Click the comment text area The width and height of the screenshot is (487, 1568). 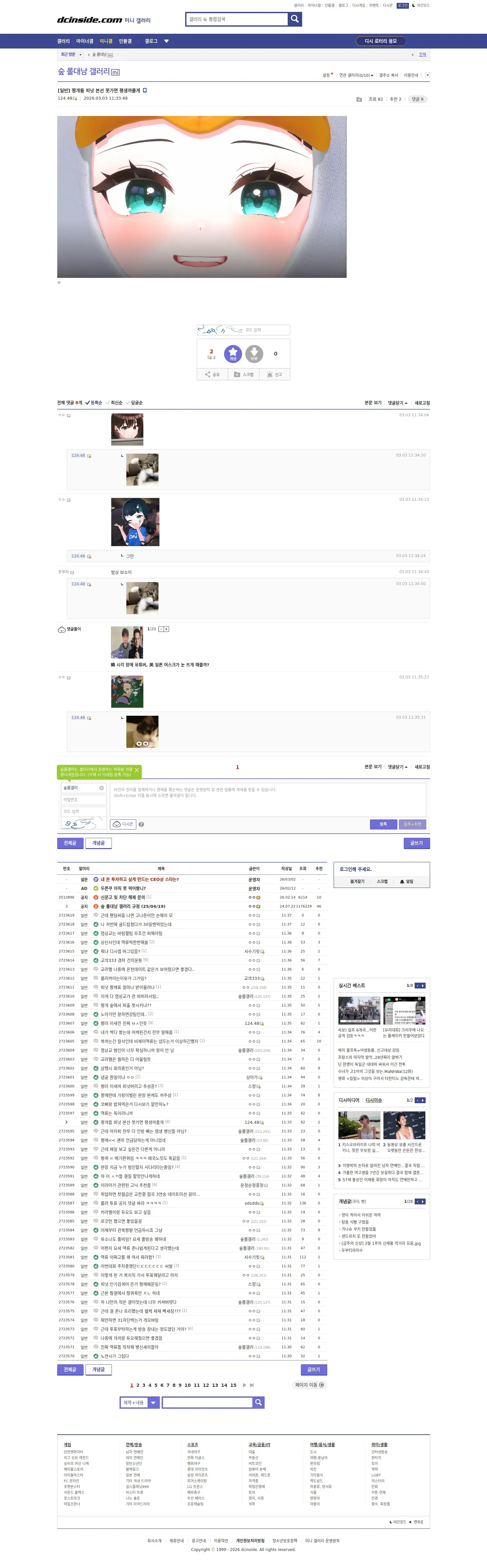coord(268,800)
